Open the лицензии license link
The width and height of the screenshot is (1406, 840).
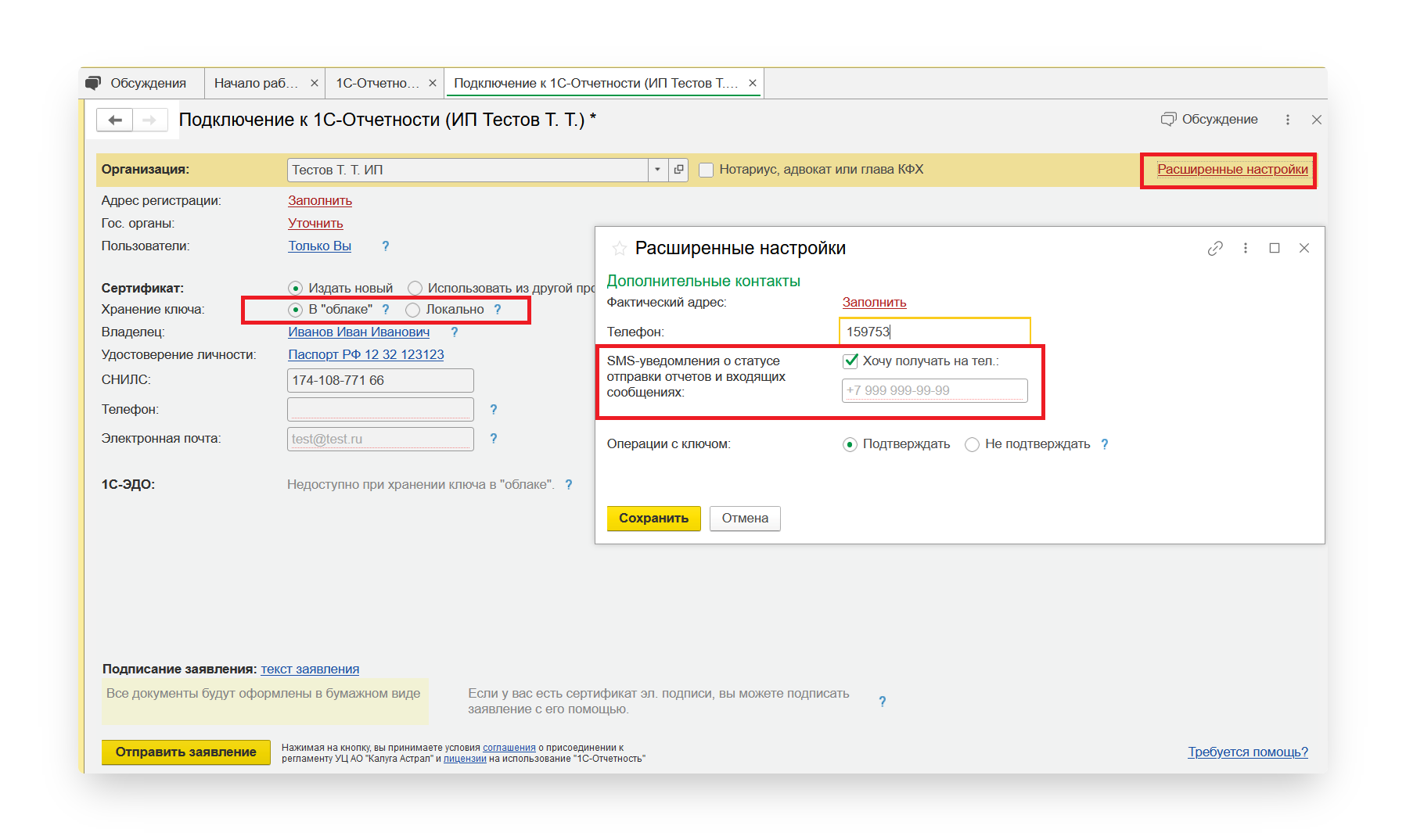click(465, 759)
